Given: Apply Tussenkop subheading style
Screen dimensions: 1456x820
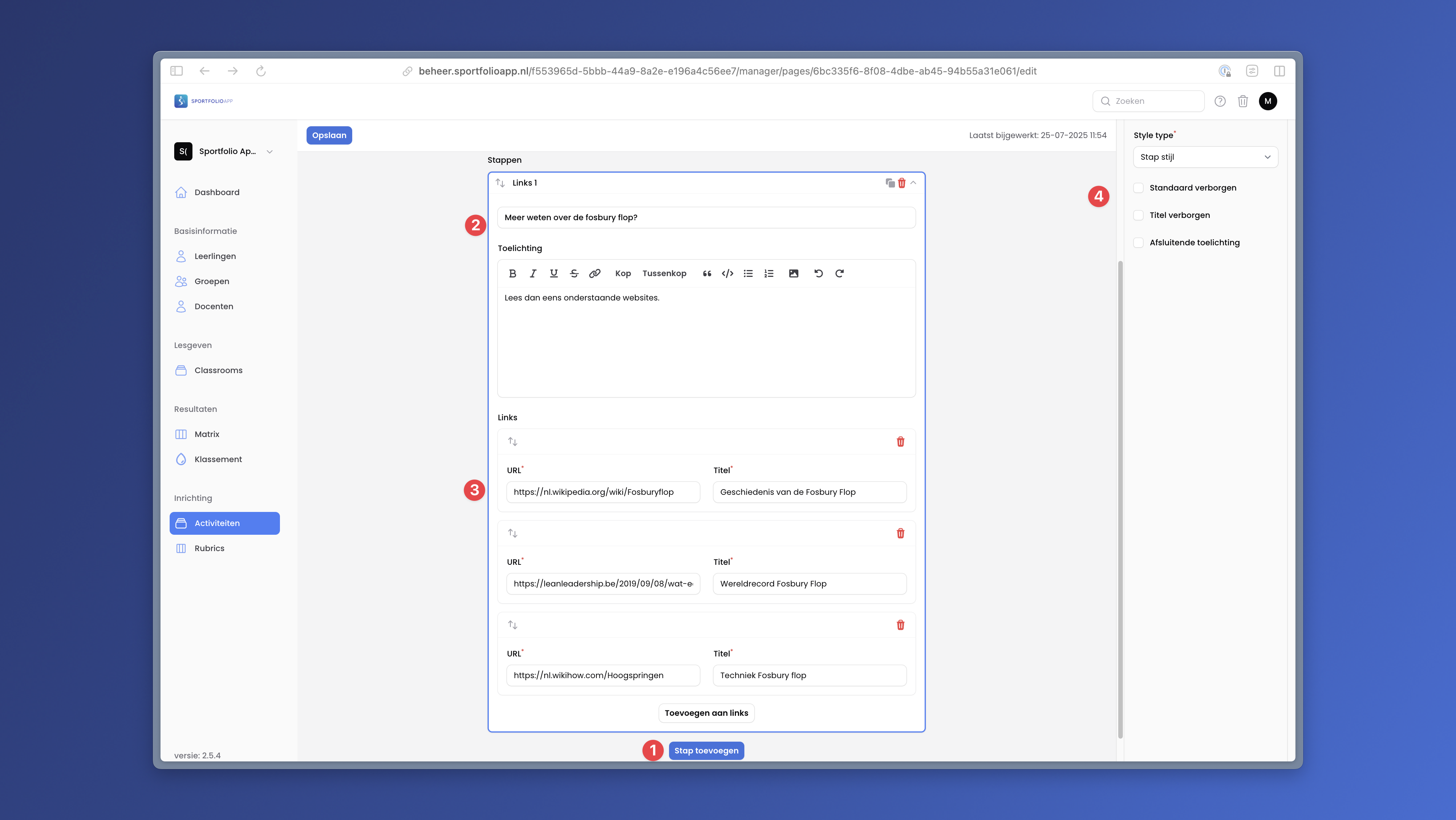Looking at the screenshot, I should 664,273.
